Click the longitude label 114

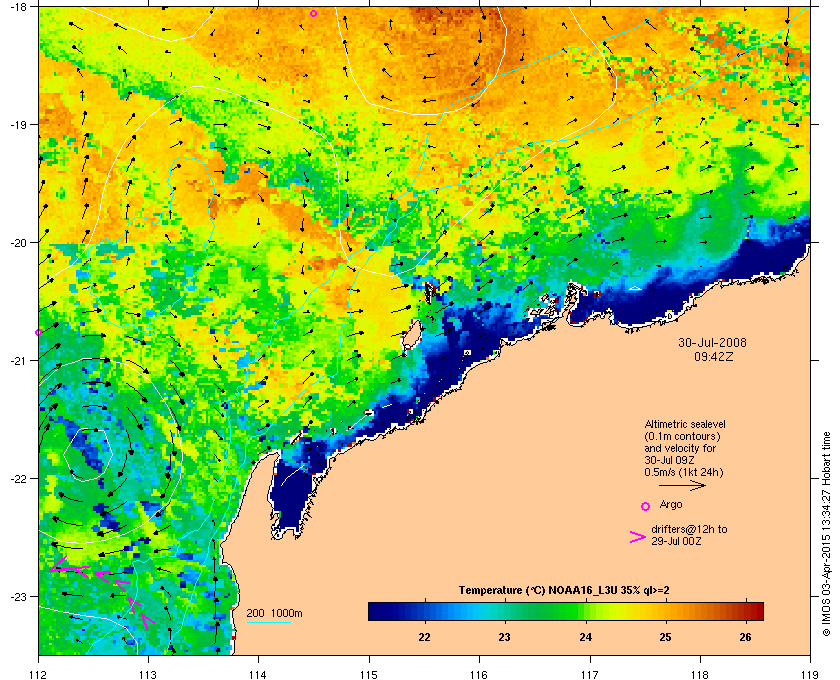(258, 674)
